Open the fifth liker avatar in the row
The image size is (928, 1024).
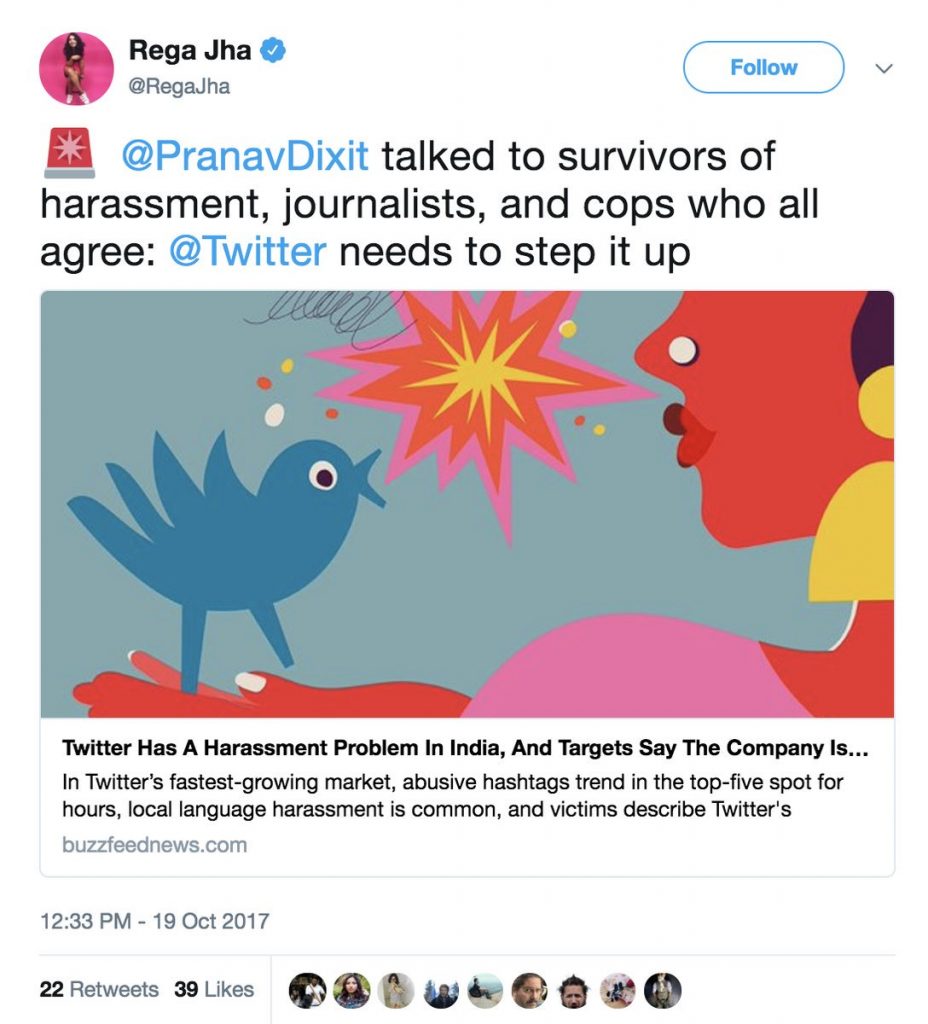485,990
